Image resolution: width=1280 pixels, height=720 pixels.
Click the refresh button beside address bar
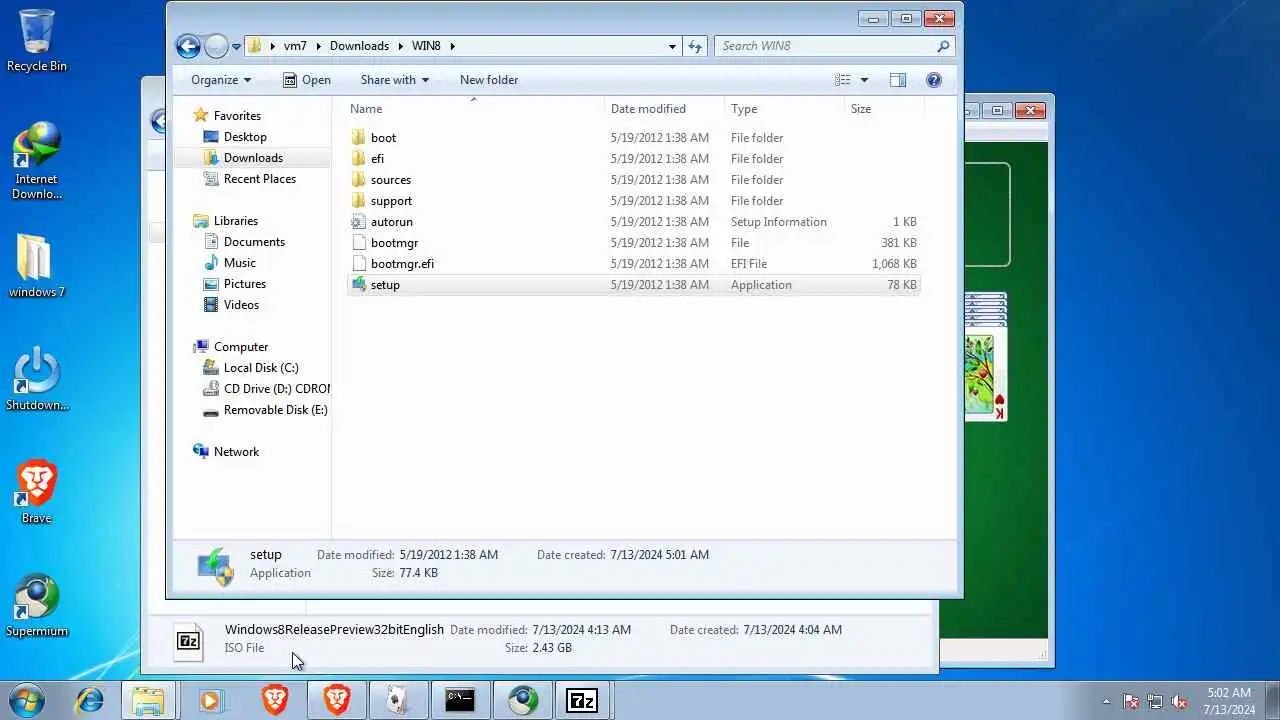[695, 46]
